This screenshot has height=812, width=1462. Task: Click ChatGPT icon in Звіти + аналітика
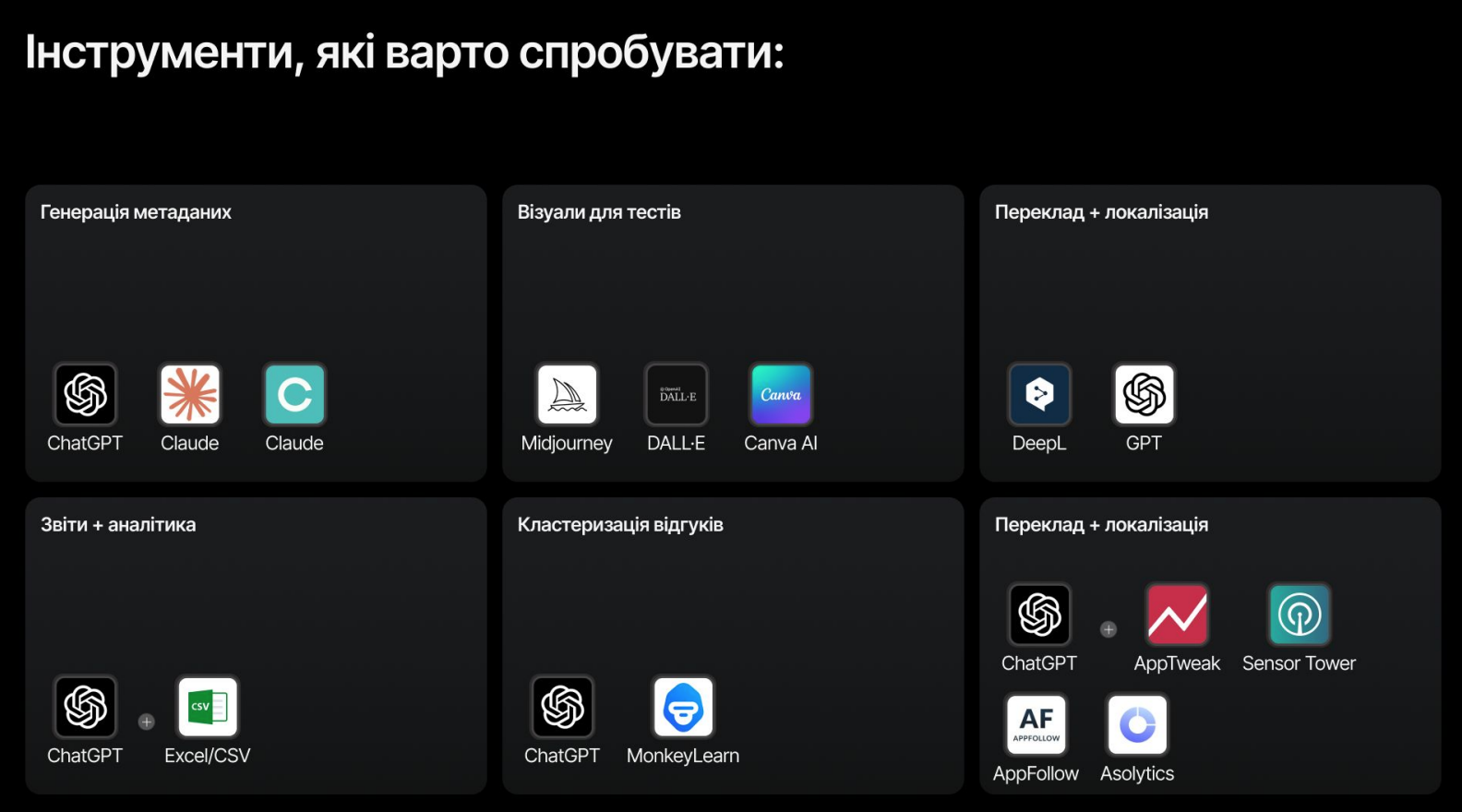[85, 707]
